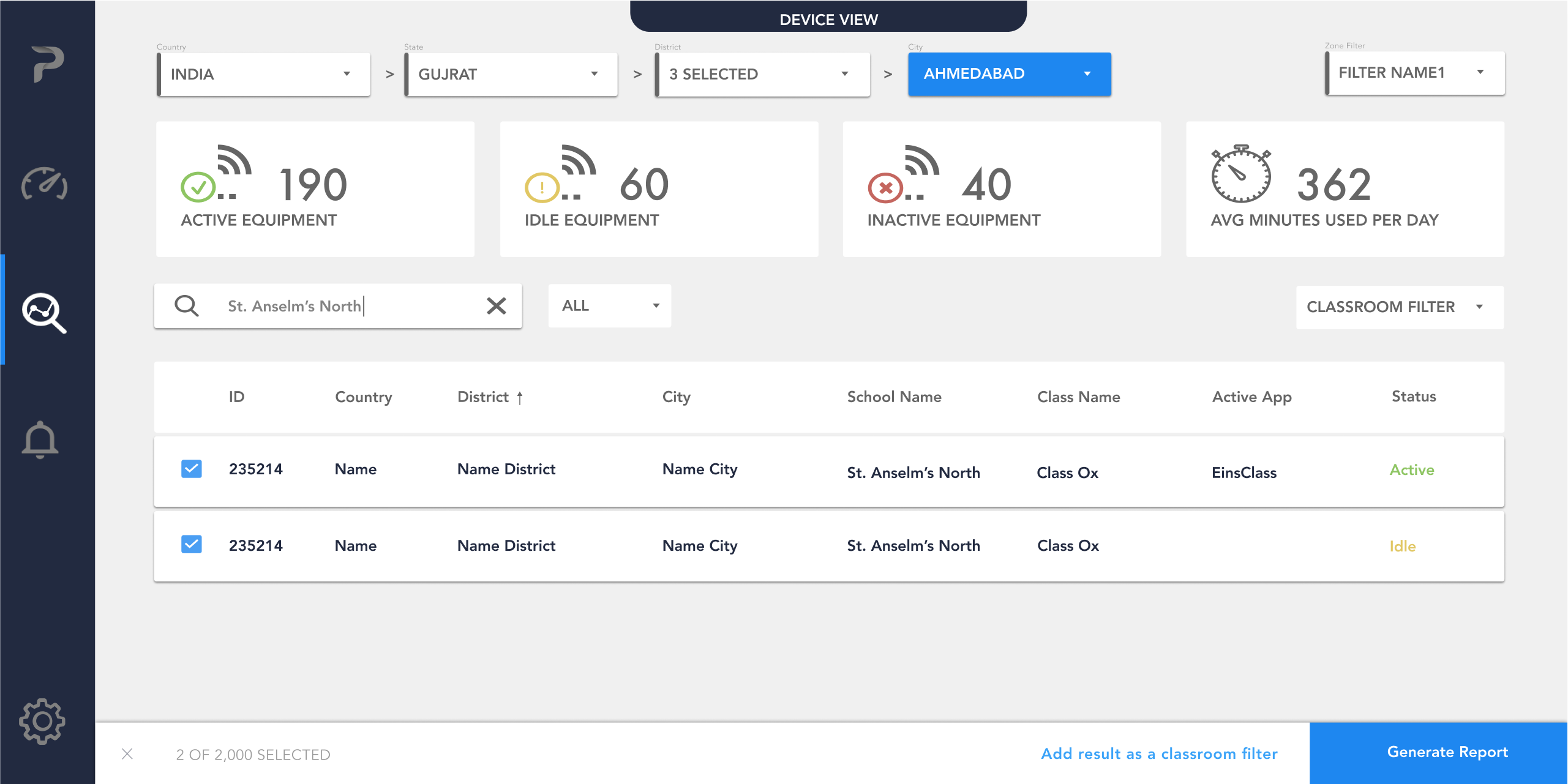Click the P logo at top of sidebar

pos(48,64)
